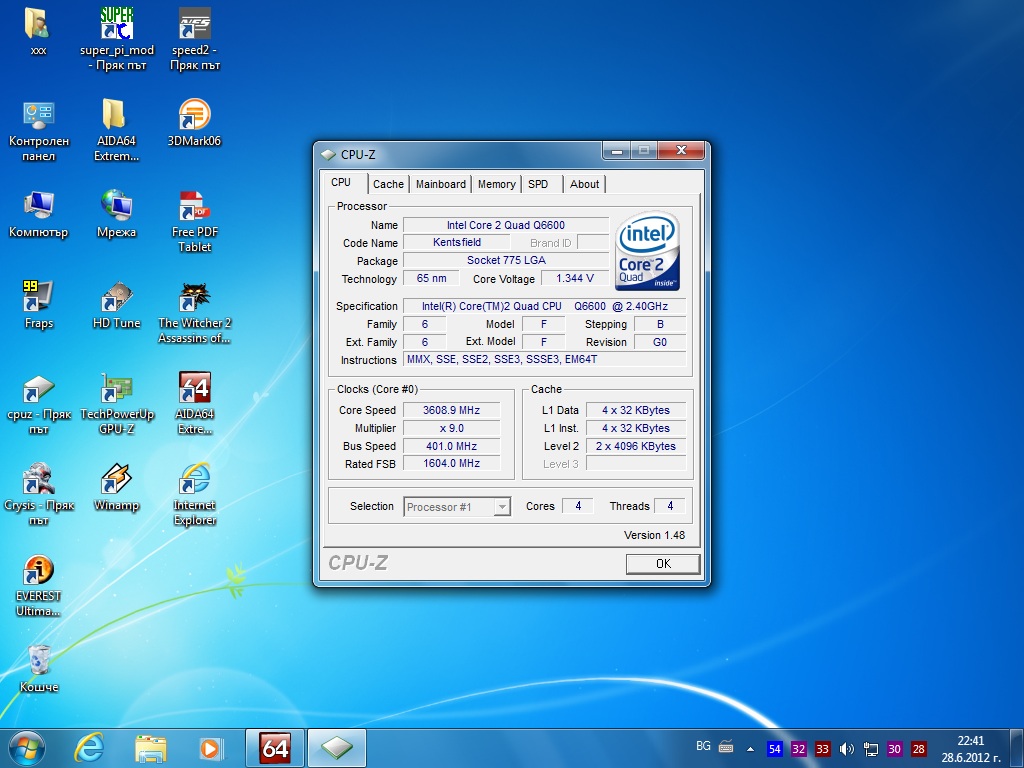Switch to the Cache tab

point(389,184)
